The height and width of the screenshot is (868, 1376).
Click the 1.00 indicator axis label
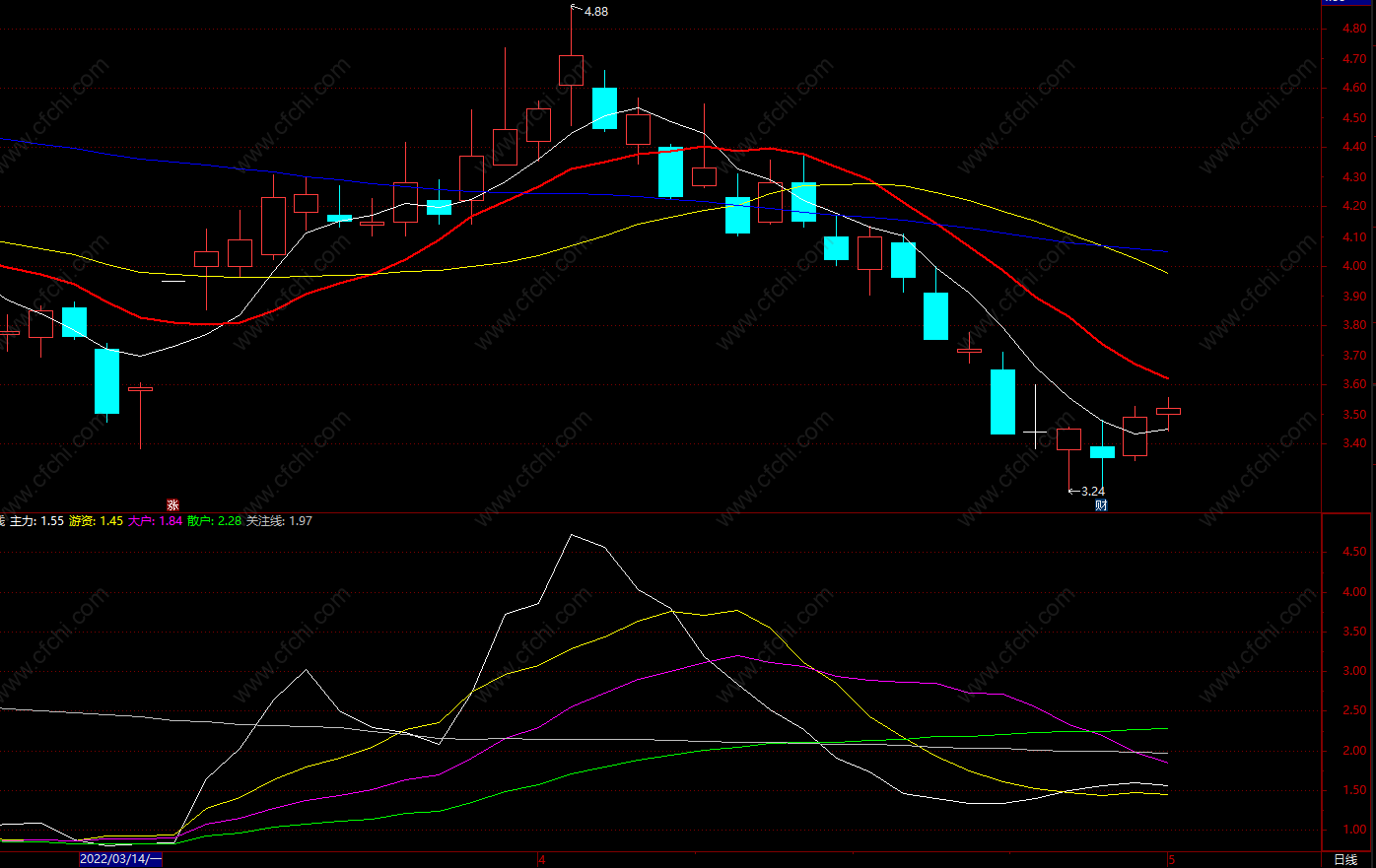(x=1353, y=831)
